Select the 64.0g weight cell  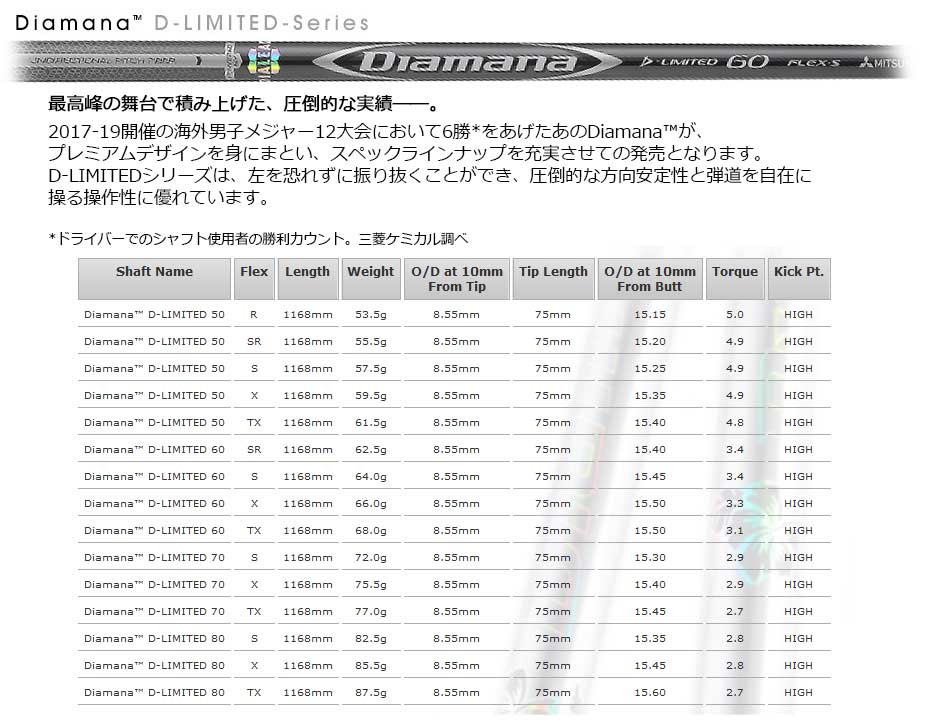[370, 477]
